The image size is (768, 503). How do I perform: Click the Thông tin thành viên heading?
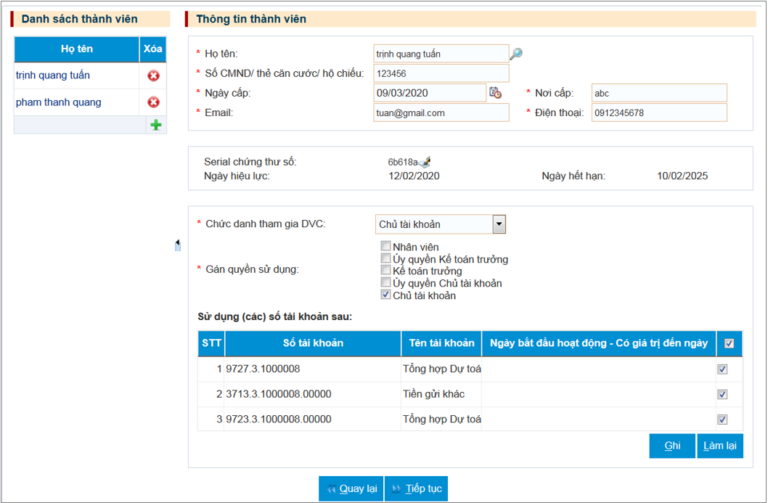251,19
